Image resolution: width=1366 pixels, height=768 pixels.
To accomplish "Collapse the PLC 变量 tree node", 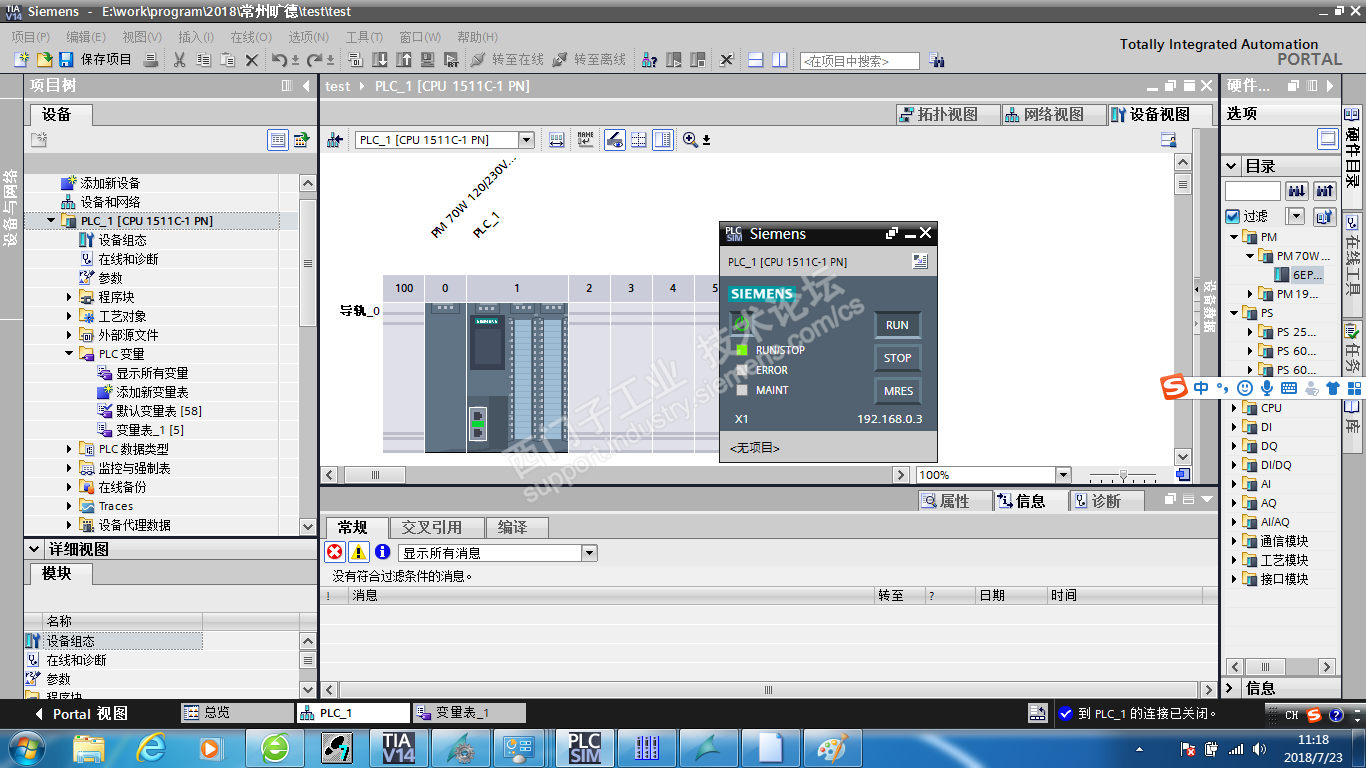I will click(69, 354).
